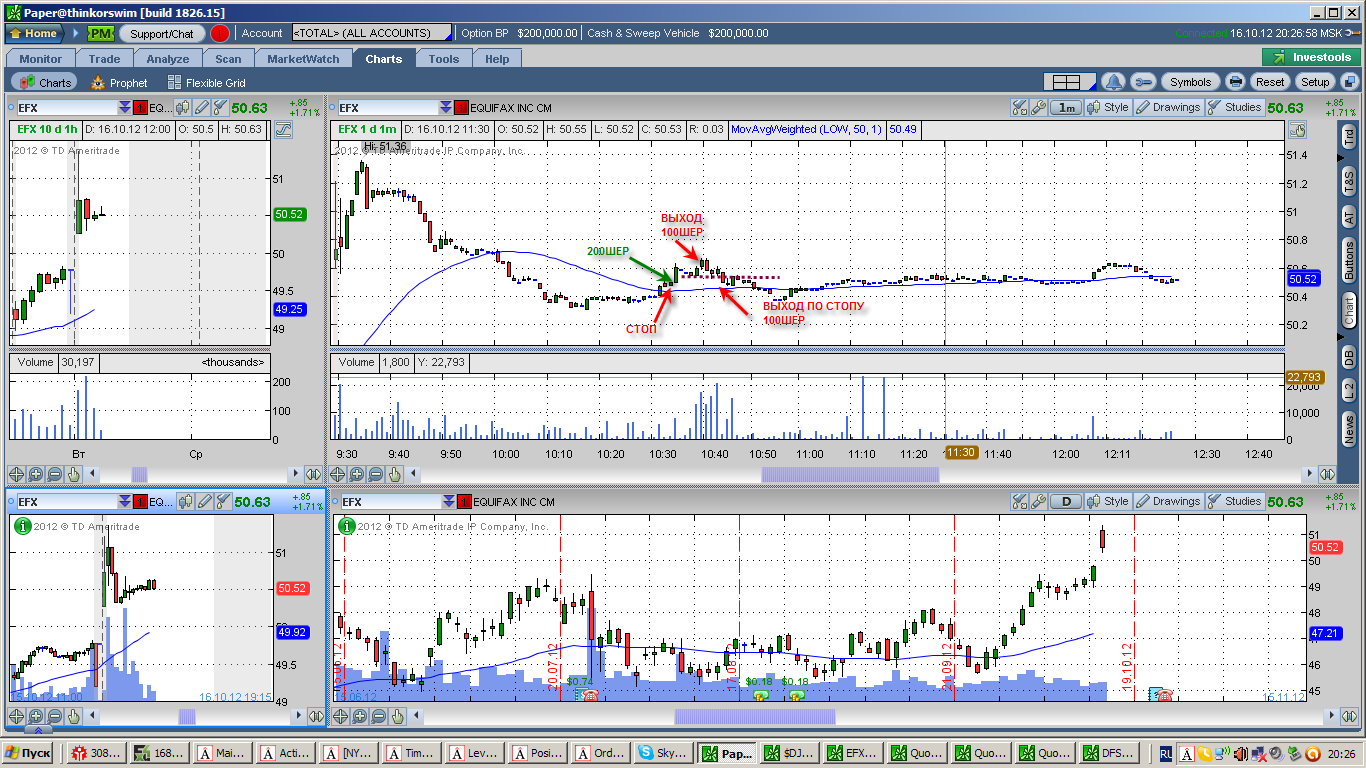Open the Windows Пуск start button
The image size is (1366, 768).
29,753
